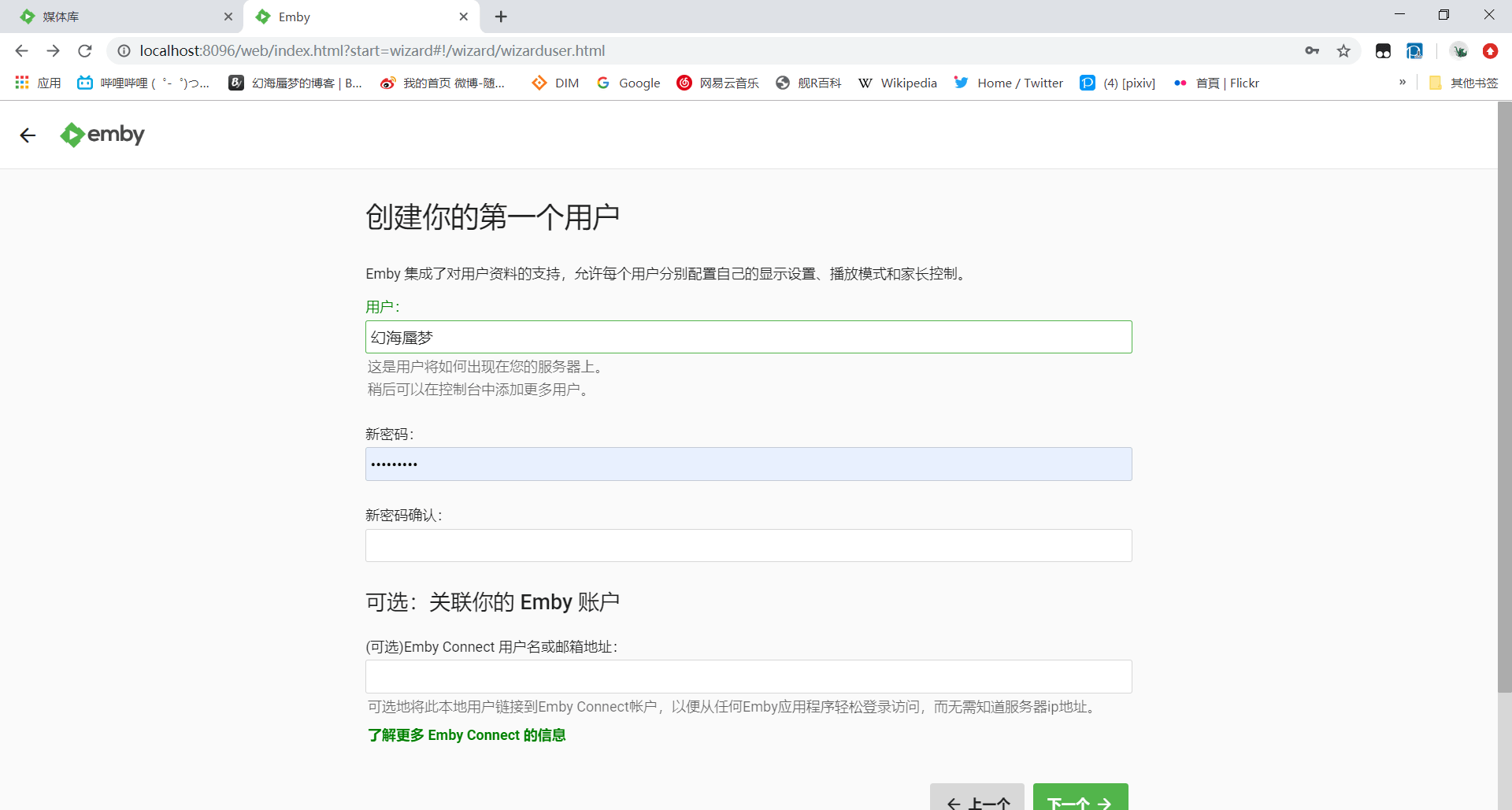This screenshot has height=810, width=1512.
Task: Close the 媒体库 tab
Action: [x=228, y=17]
